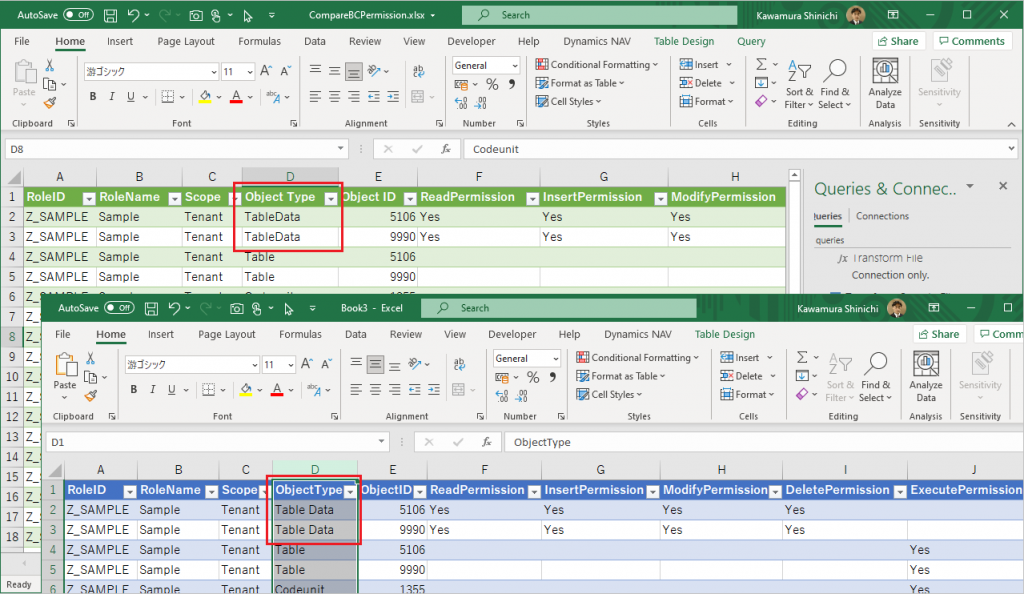The width and height of the screenshot is (1024, 594).
Task: Increase font size in CompareBCPermission ribbon
Action: [x=266, y=71]
